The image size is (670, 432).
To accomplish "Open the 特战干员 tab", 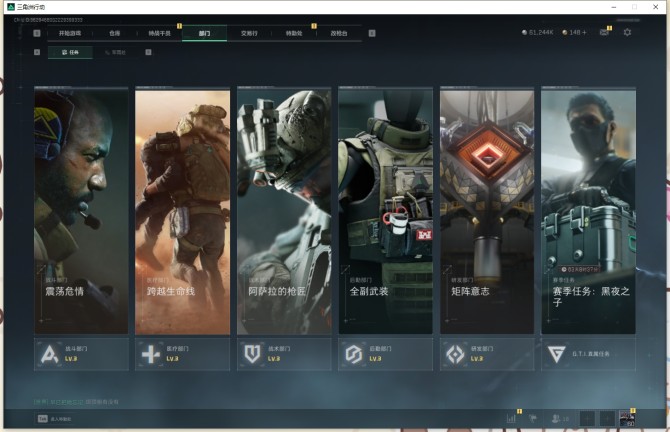I will [x=159, y=33].
